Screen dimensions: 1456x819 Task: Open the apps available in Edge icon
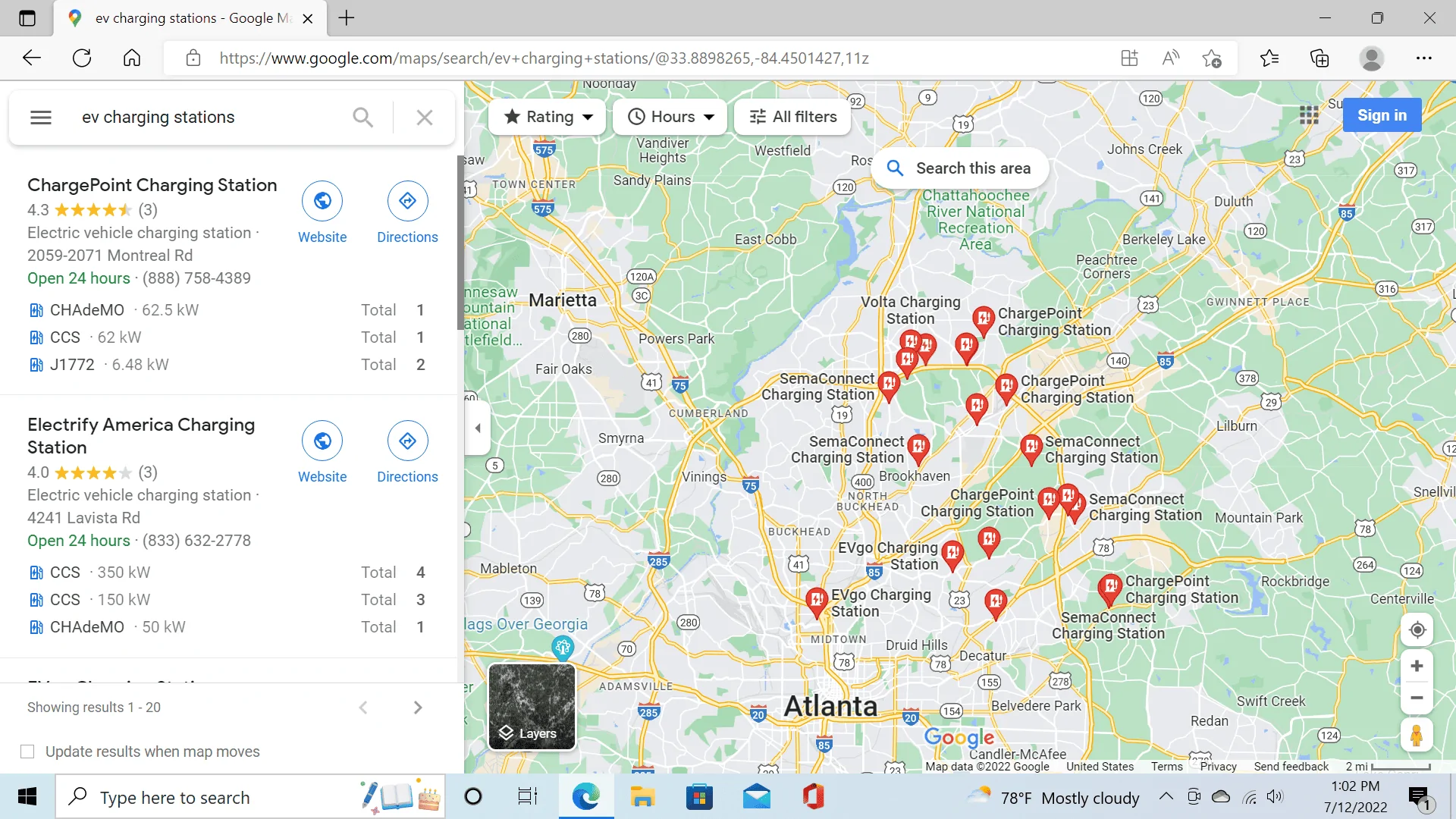pos(1129,58)
